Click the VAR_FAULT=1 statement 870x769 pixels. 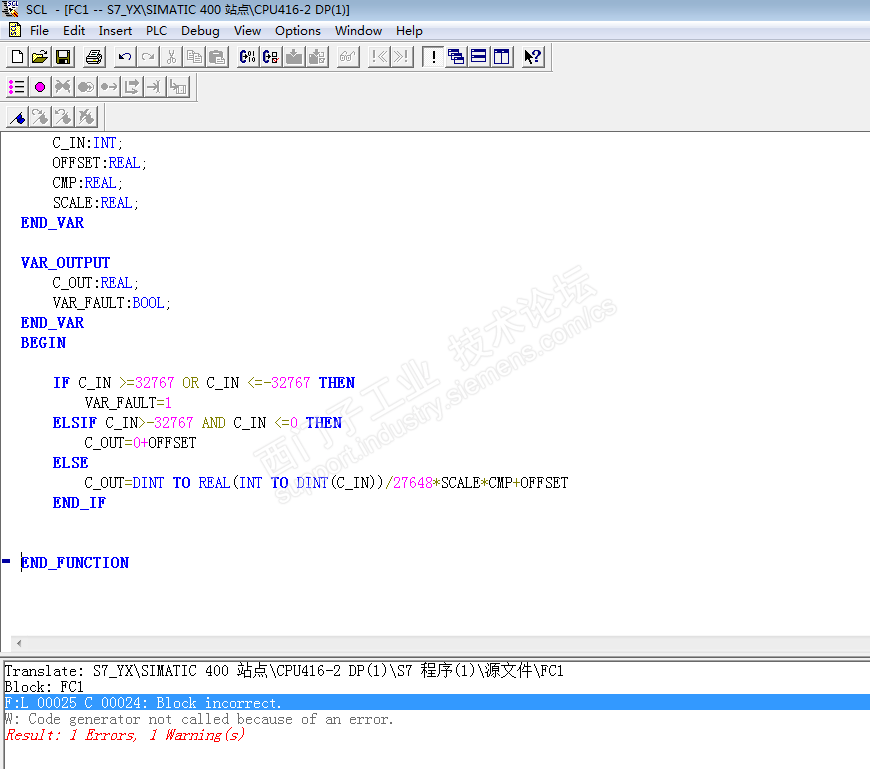tap(128, 403)
